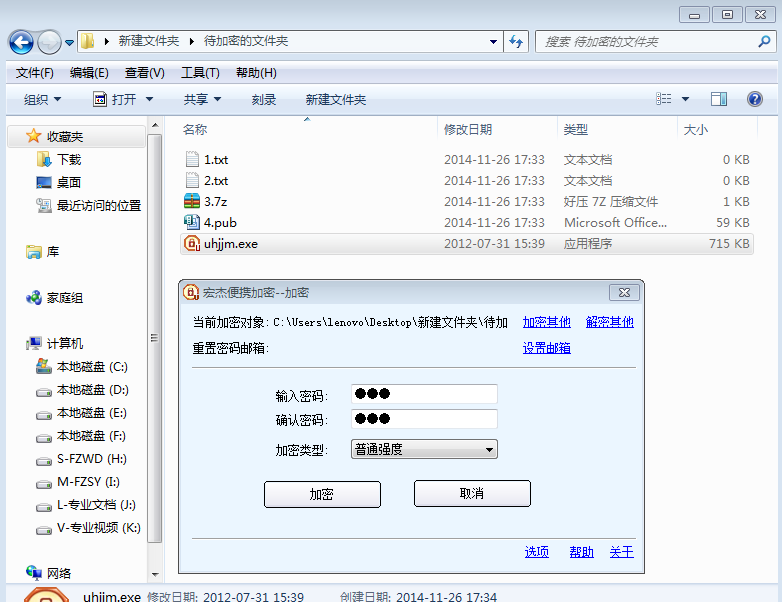Open the 加密类型 combo box
Screen dimensions: 782x602
(424, 449)
